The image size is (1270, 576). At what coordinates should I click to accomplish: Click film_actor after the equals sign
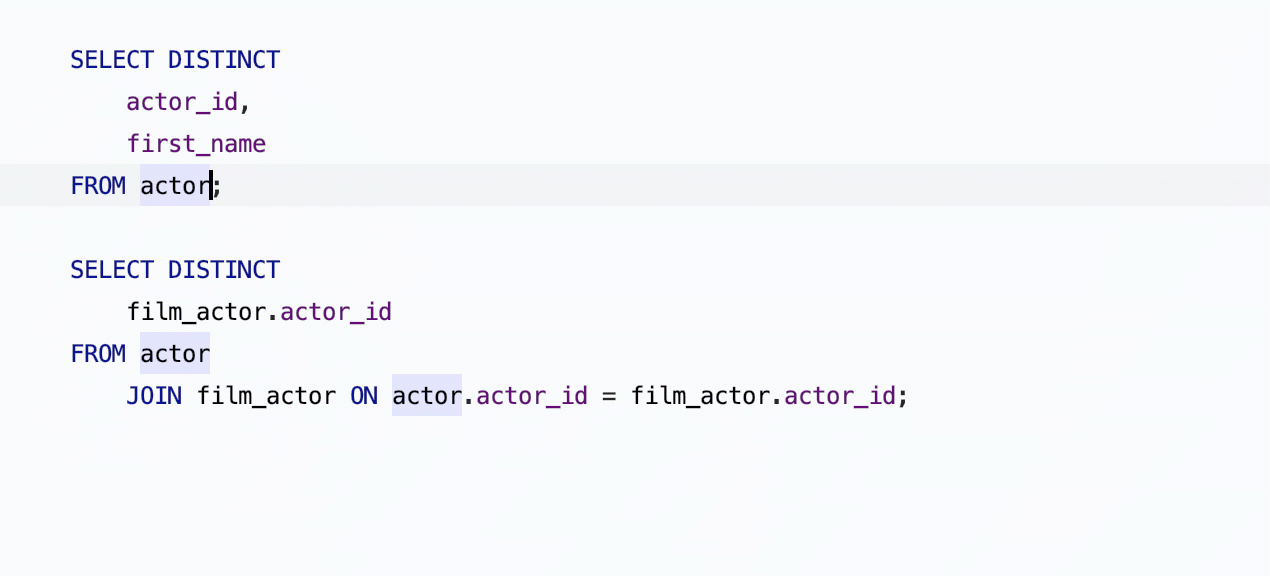point(700,396)
